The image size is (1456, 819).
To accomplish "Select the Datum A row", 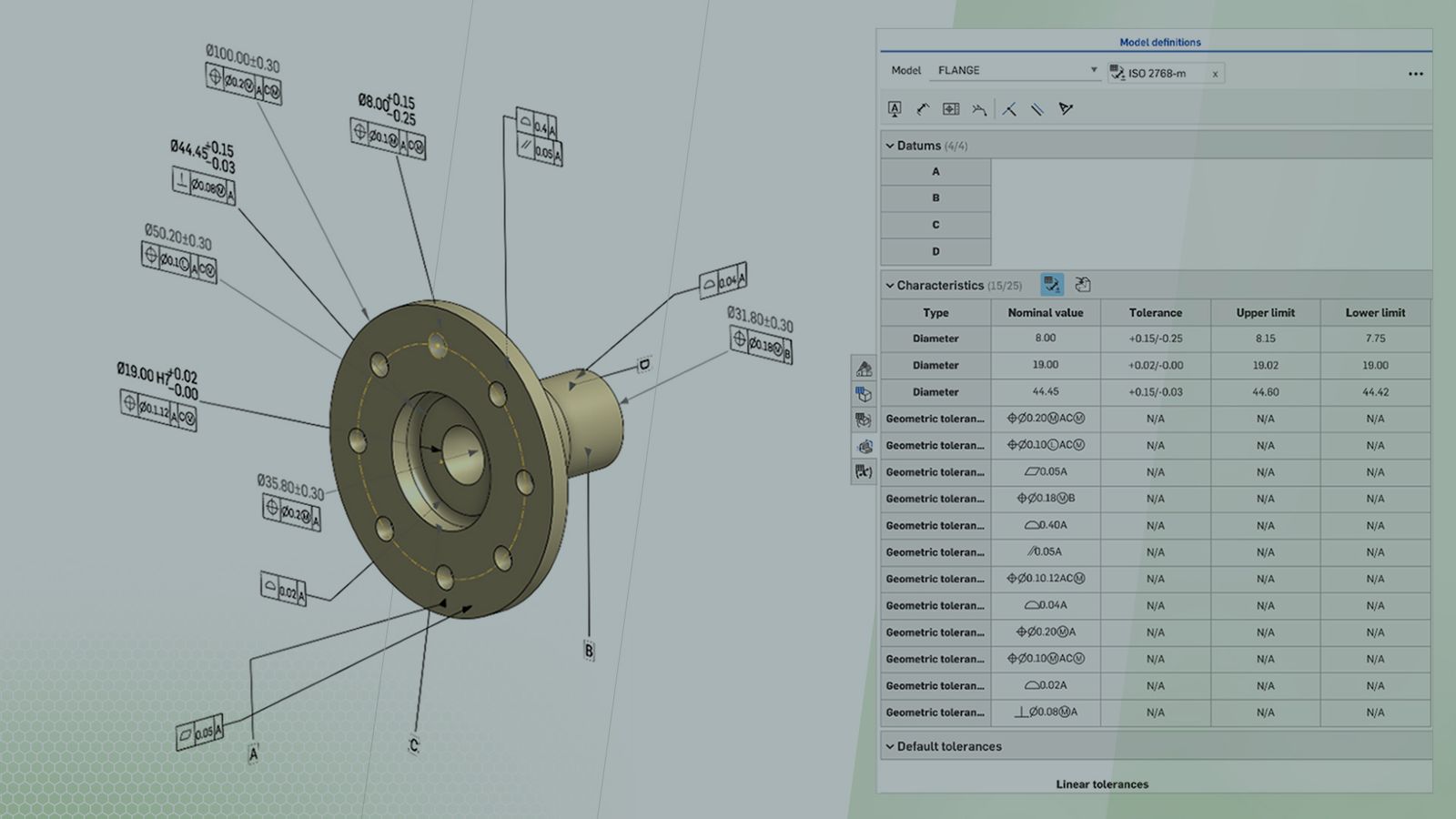I will click(x=935, y=171).
